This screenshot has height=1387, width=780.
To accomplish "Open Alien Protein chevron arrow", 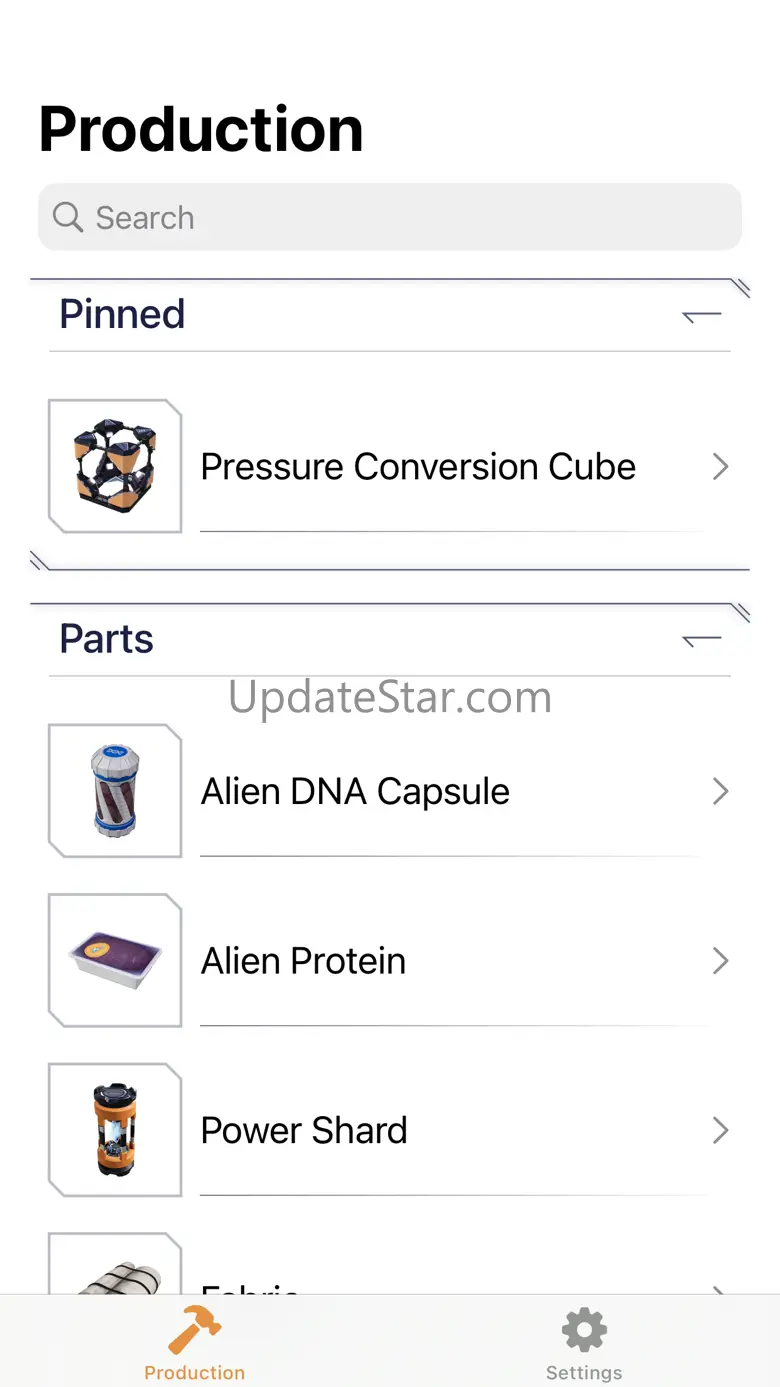I will [x=720, y=961].
